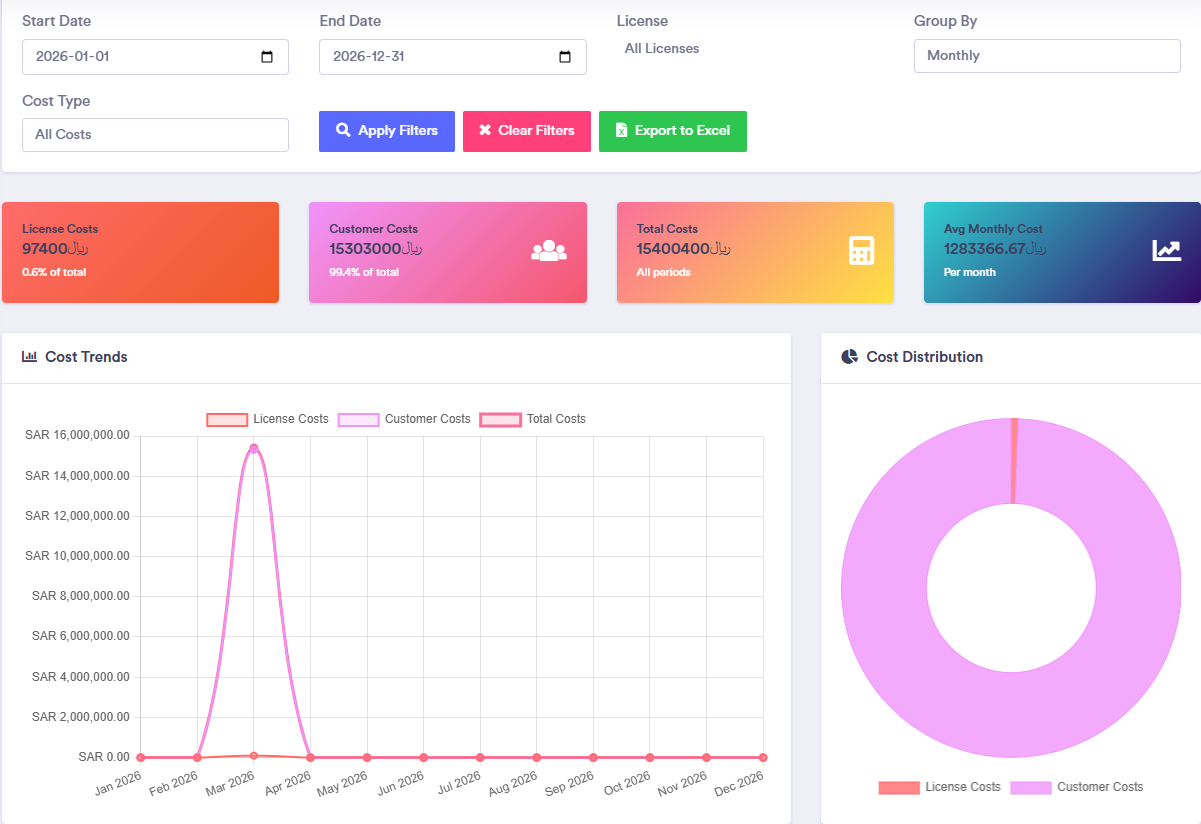Toggle License Costs in distribution legend

[x=939, y=787]
